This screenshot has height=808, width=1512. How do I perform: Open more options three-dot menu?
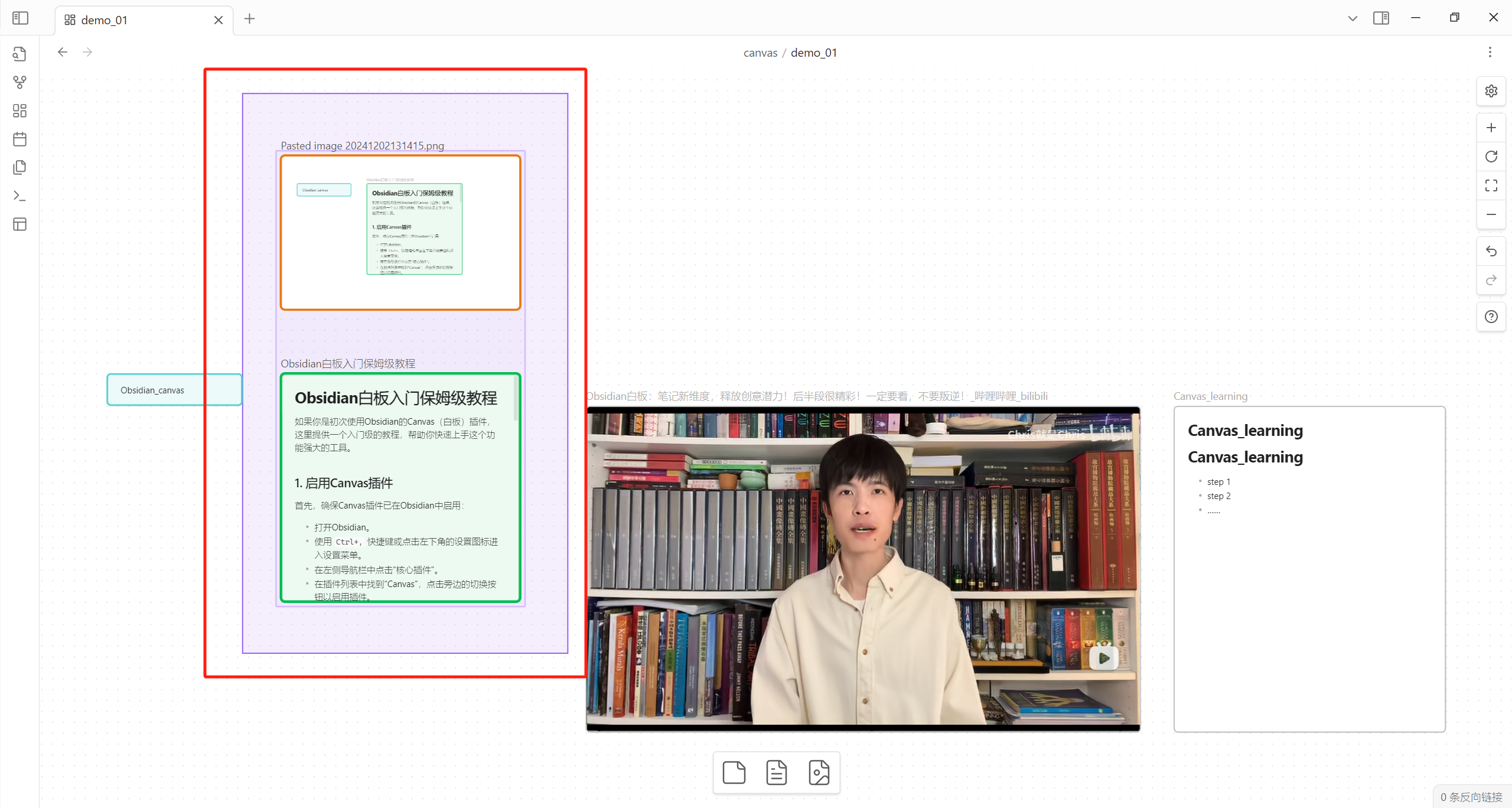(1490, 52)
